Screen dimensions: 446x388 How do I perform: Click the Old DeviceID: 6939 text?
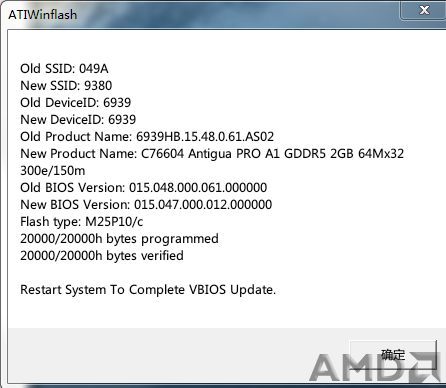[x=76, y=103]
